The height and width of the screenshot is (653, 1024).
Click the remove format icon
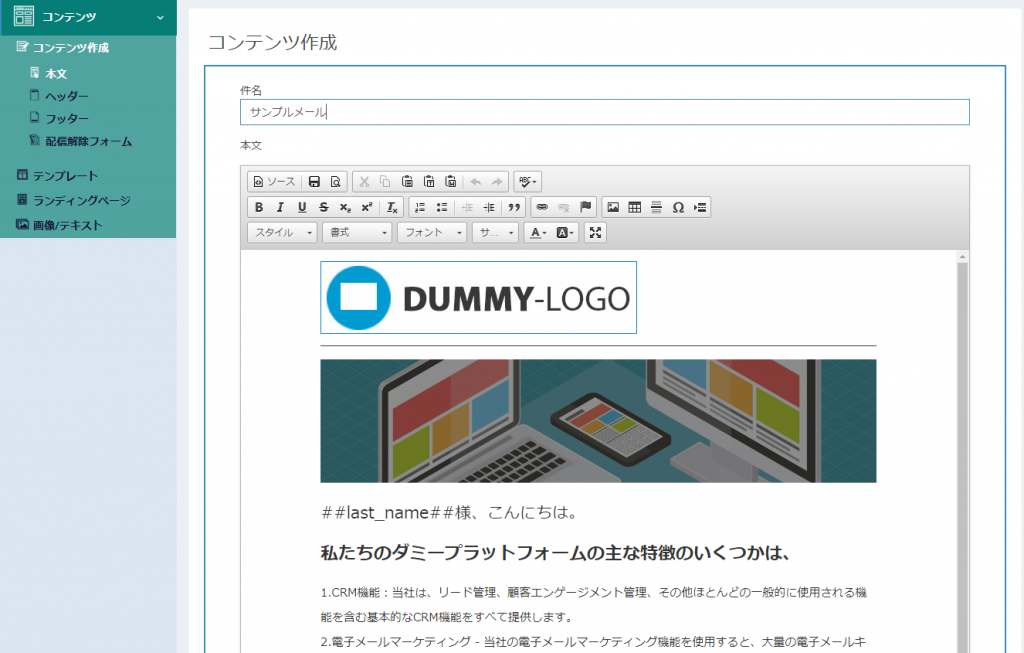point(392,207)
